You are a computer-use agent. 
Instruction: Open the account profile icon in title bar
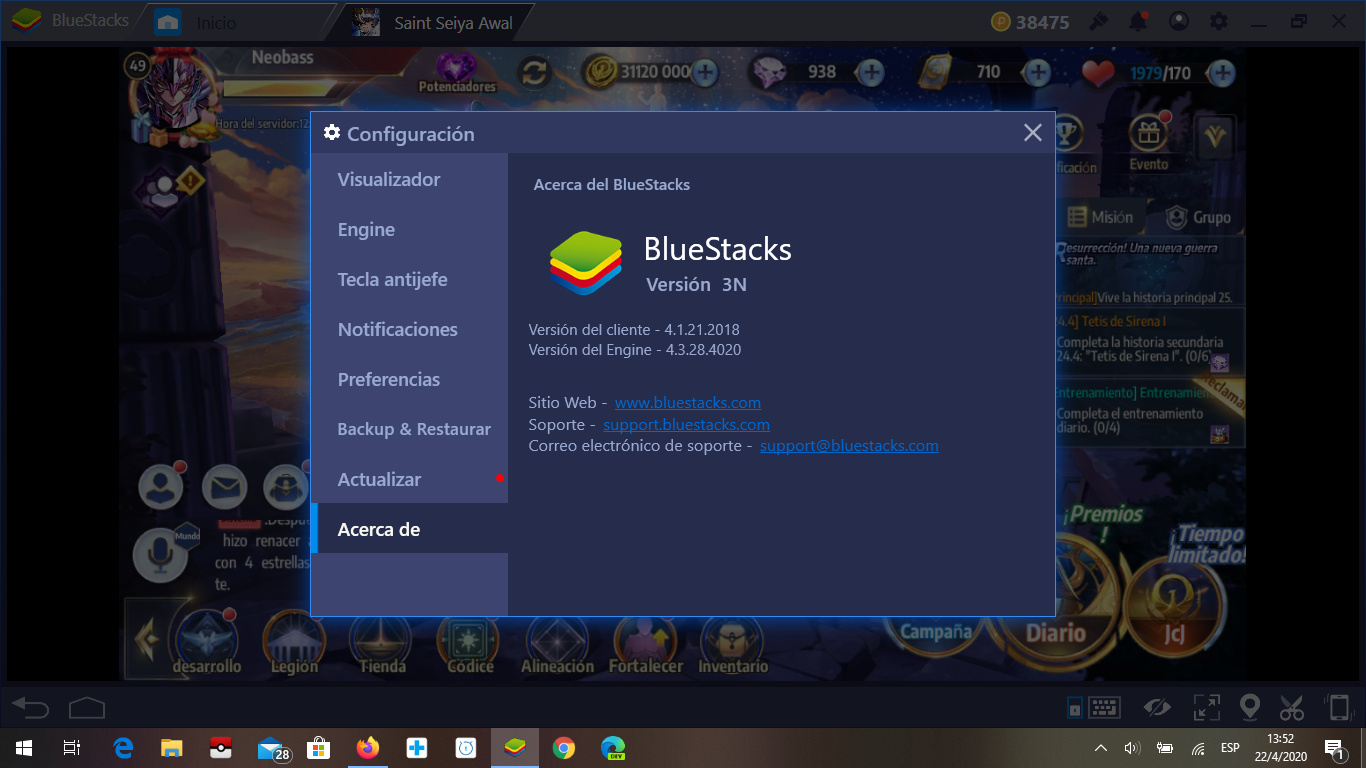[x=1179, y=21]
